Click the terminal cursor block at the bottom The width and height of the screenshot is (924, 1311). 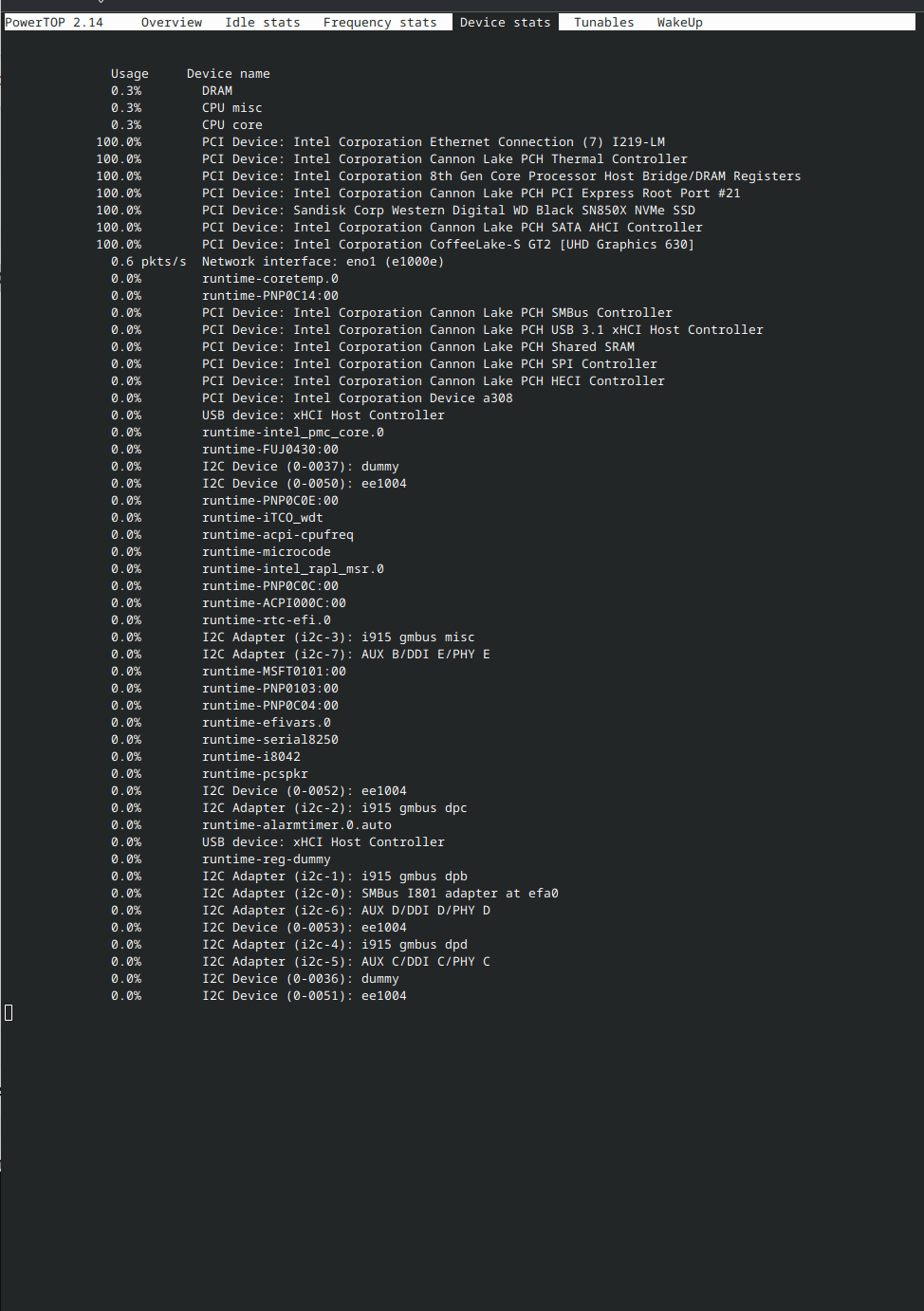9,1012
